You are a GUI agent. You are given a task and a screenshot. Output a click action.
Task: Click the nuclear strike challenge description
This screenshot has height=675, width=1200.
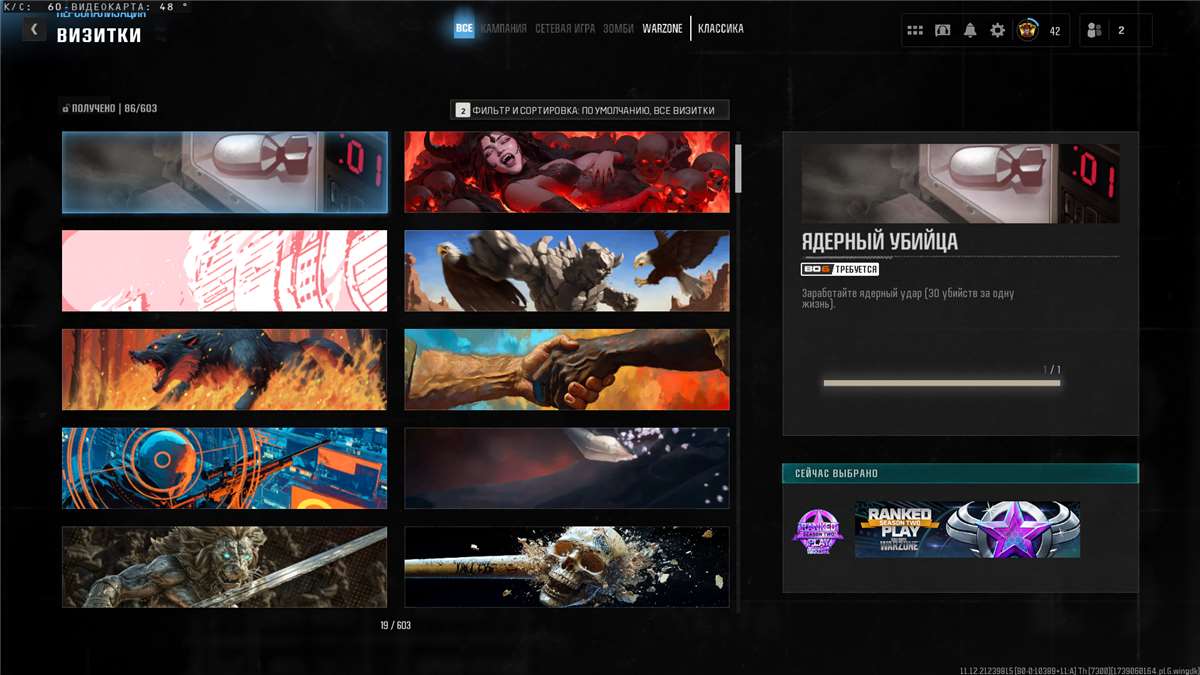click(x=908, y=298)
